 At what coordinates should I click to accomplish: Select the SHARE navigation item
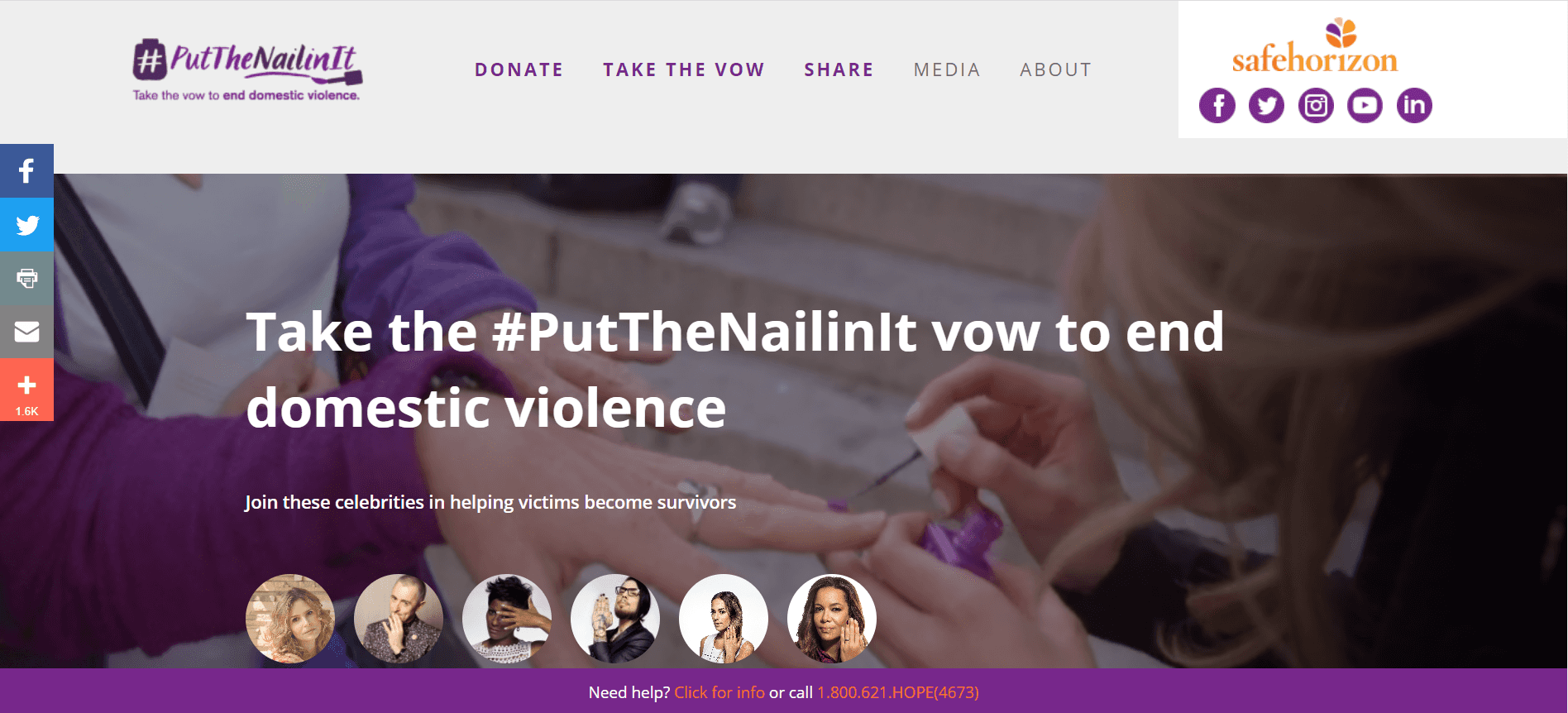point(839,69)
